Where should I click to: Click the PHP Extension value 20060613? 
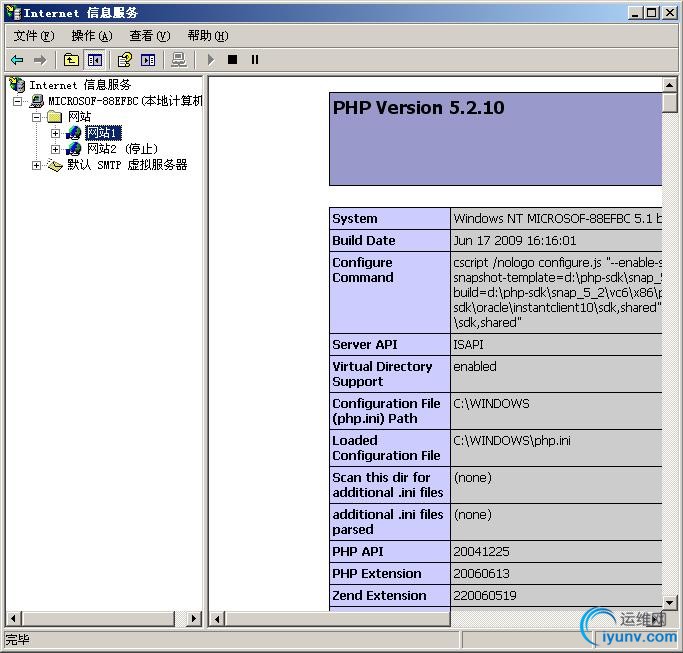coord(481,573)
